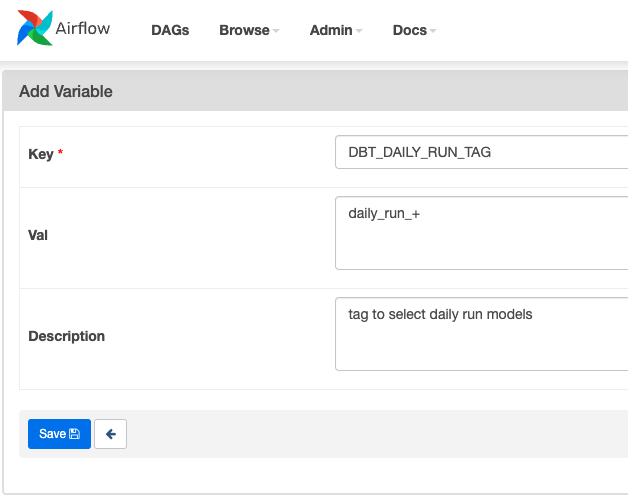Click the Airflow brand name text

click(x=83, y=28)
